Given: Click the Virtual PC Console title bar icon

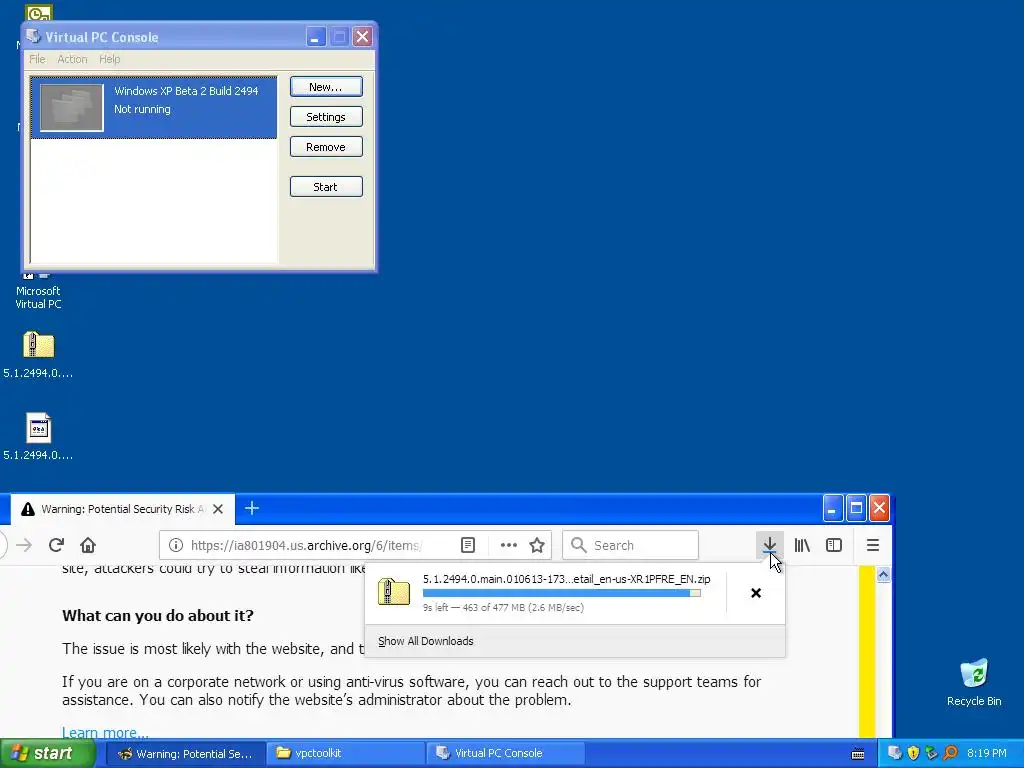Looking at the screenshot, I should click(x=33, y=36).
